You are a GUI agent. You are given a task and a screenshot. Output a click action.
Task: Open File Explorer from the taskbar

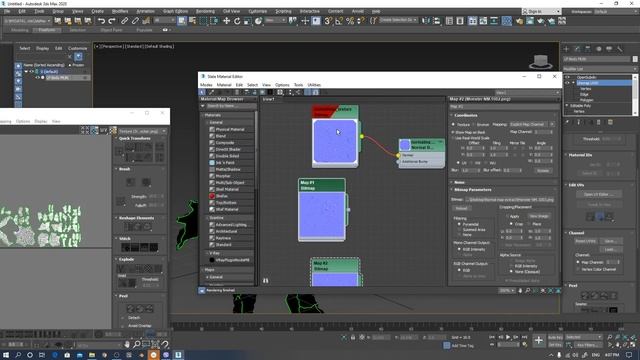click(92, 355)
